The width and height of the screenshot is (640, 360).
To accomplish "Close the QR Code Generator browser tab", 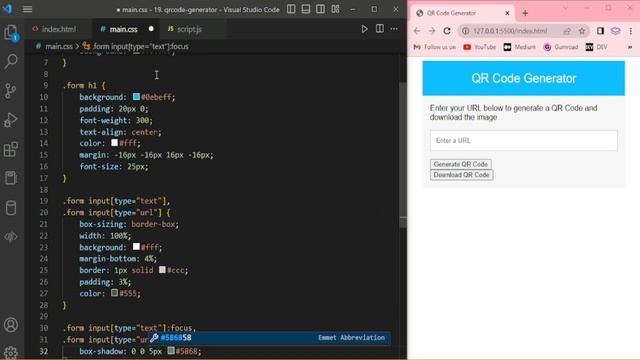I will click(x=507, y=13).
